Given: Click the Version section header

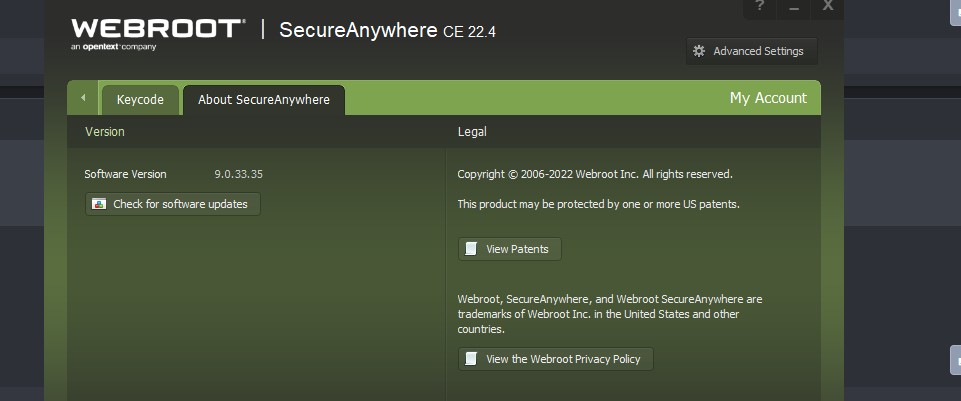Looking at the screenshot, I should 105,131.
